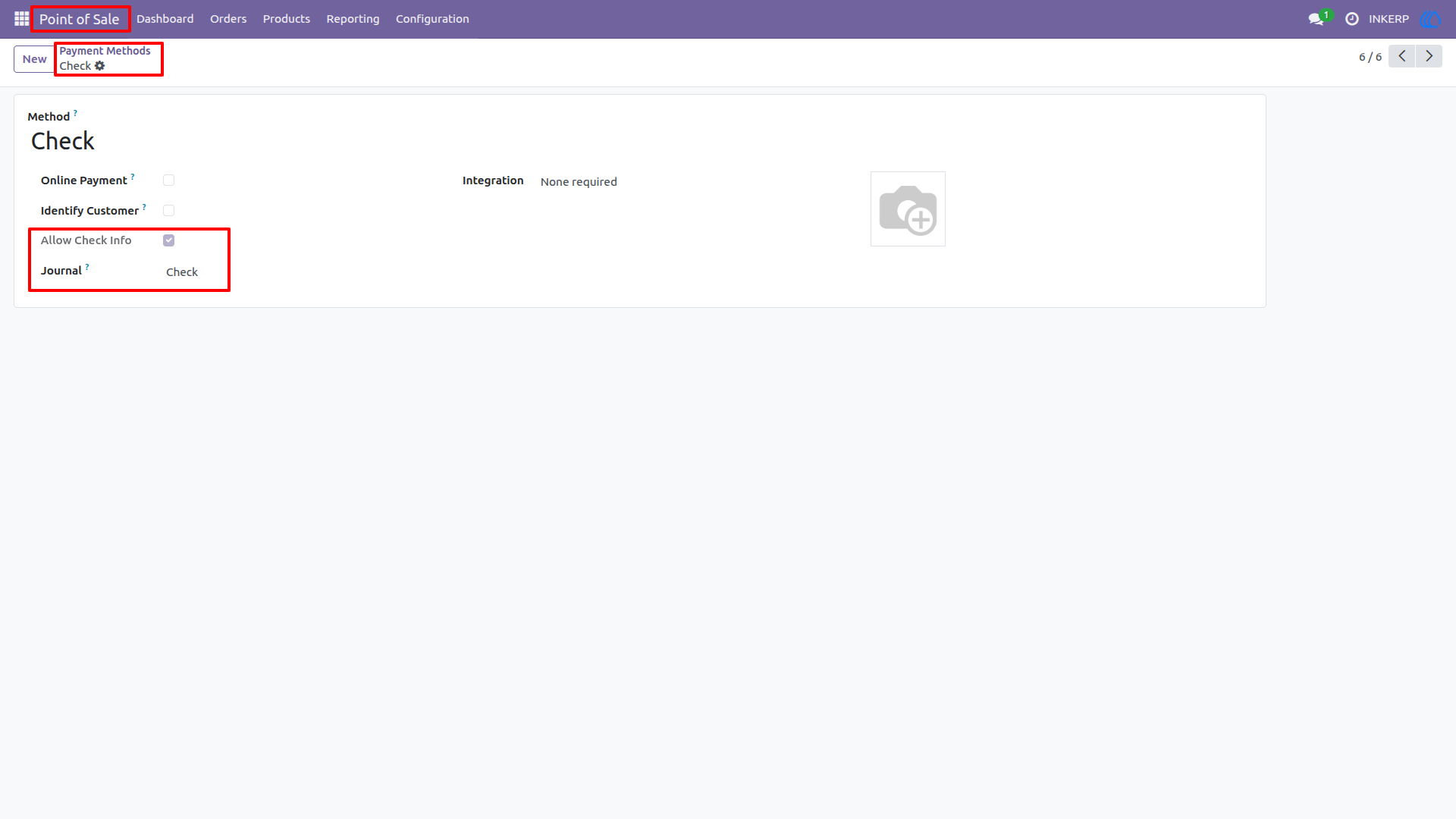Click the Allow Check Info label

(x=86, y=240)
